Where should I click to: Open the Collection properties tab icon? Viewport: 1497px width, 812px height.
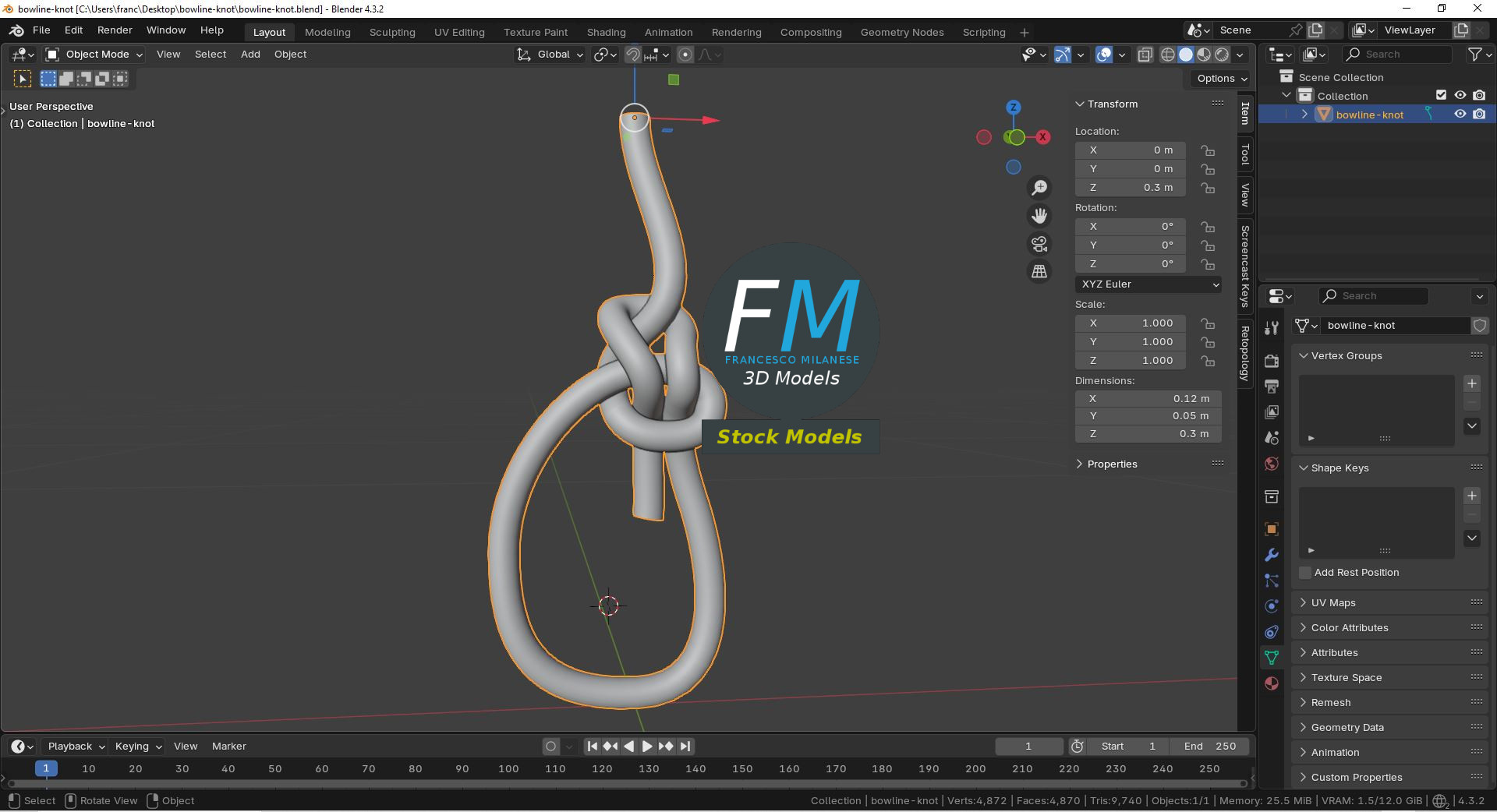[x=1272, y=496]
